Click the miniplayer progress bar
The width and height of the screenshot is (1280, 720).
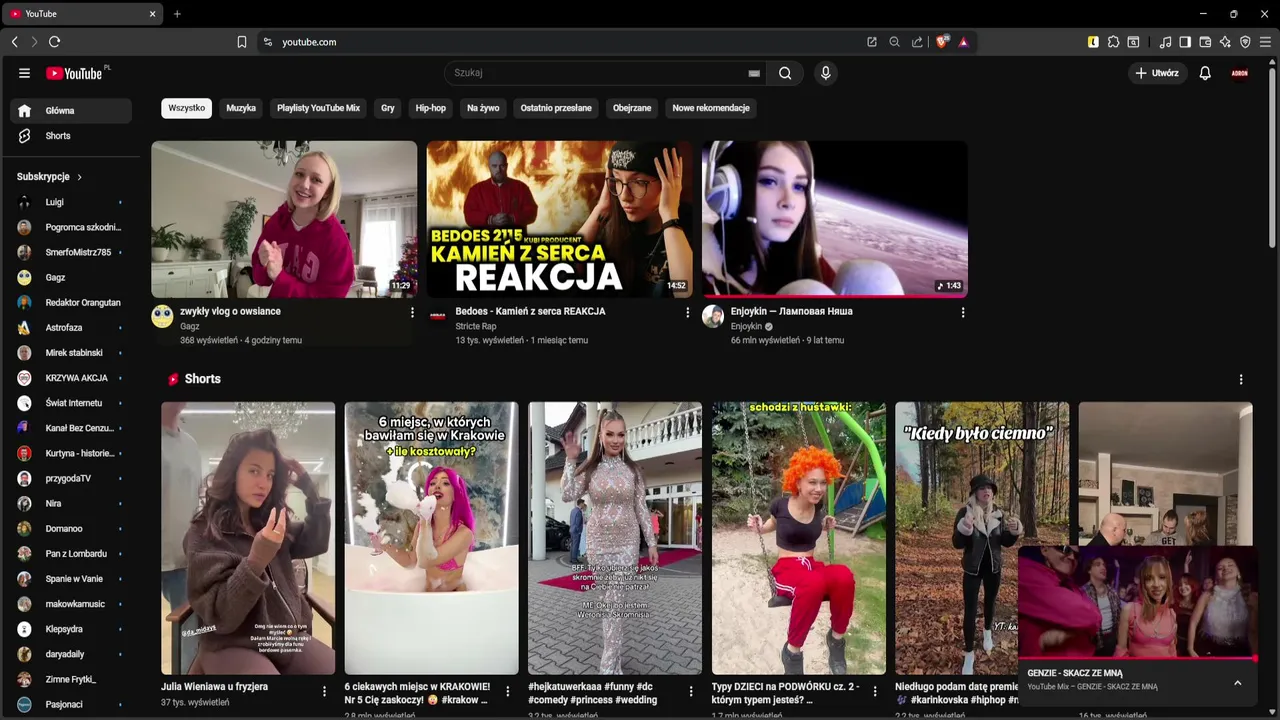(1138, 658)
